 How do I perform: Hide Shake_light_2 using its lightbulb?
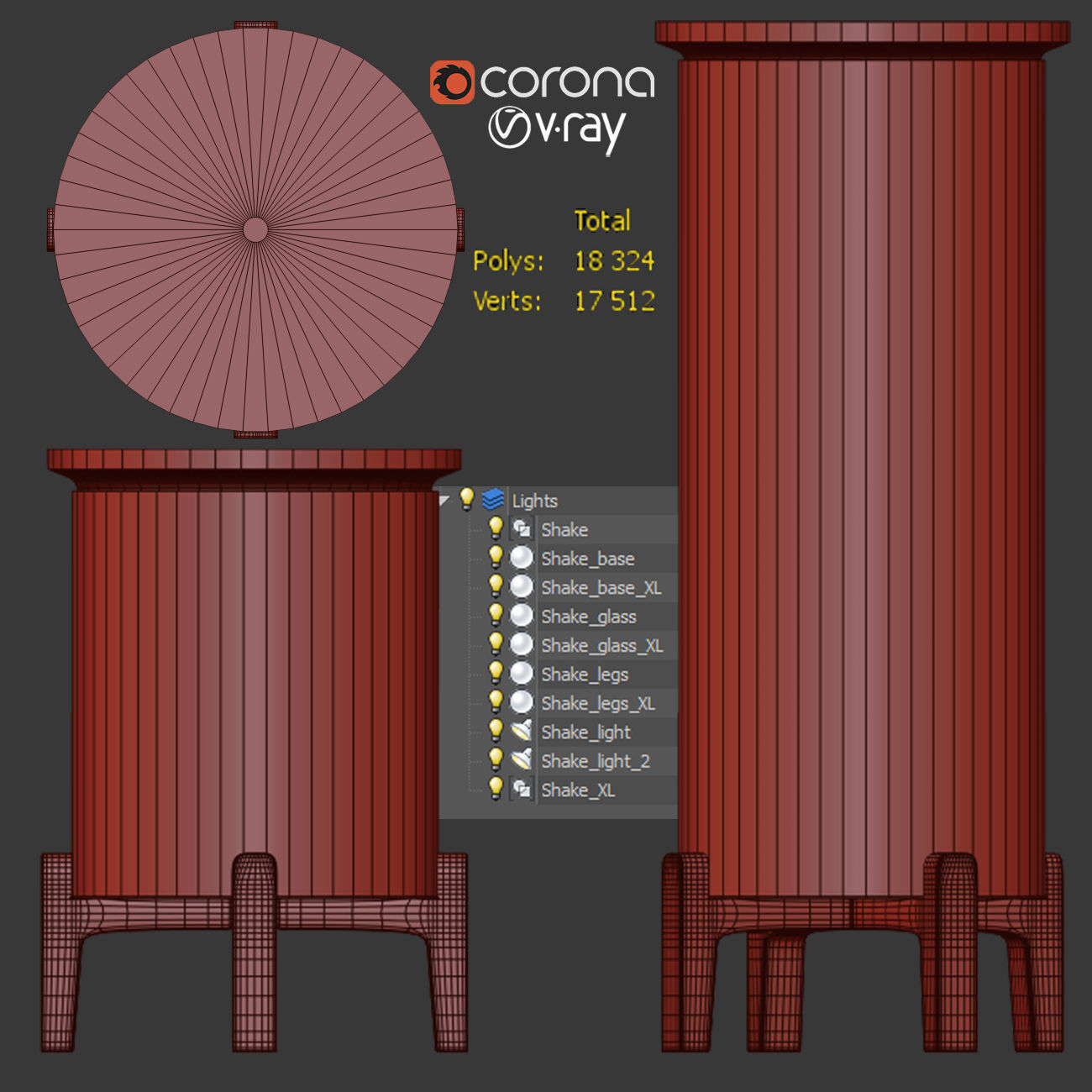coord(496,760)
